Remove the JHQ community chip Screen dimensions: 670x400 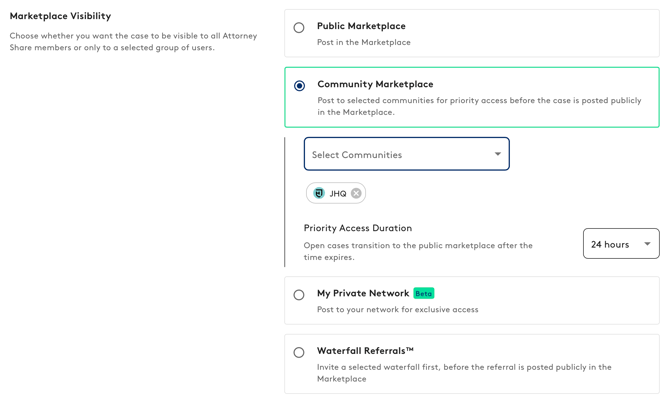(356, 193)
